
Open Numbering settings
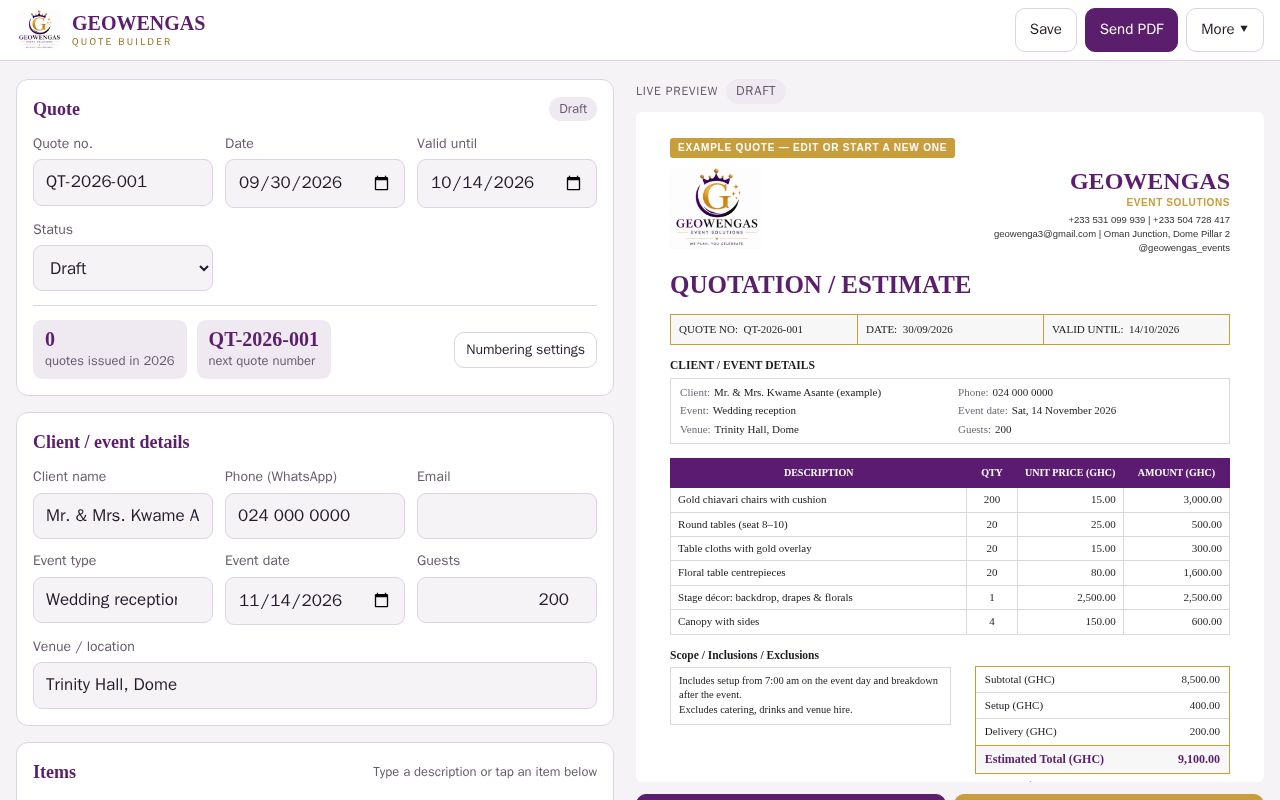525,350
